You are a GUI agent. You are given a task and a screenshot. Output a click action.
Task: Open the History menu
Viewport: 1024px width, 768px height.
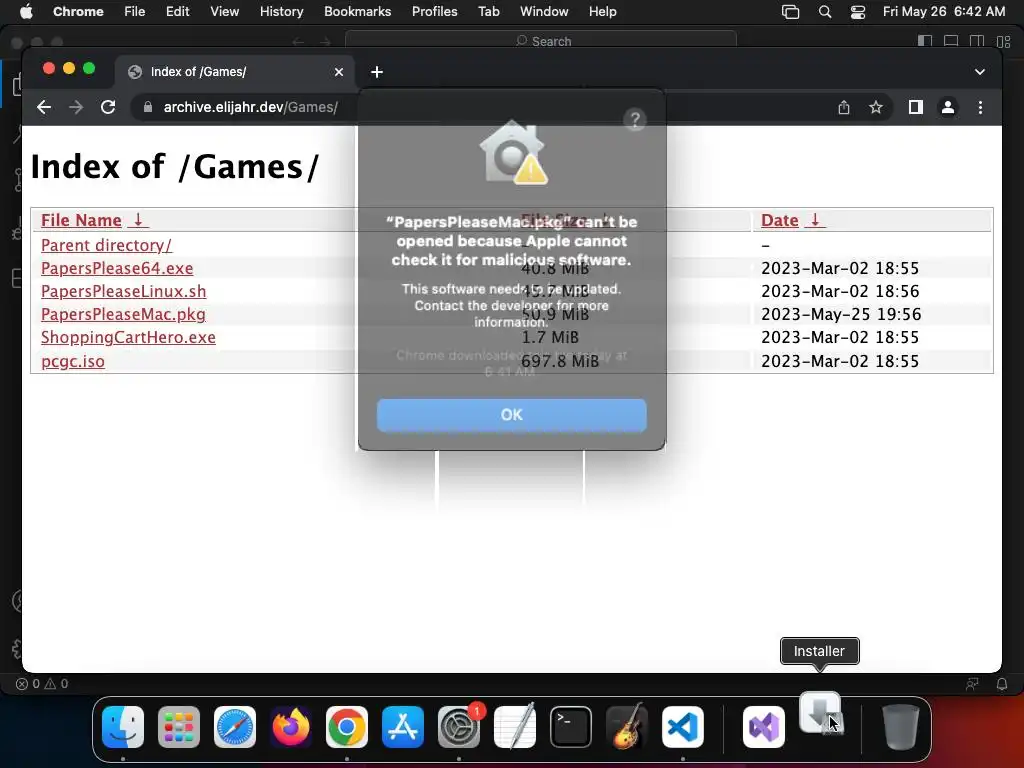281,12
